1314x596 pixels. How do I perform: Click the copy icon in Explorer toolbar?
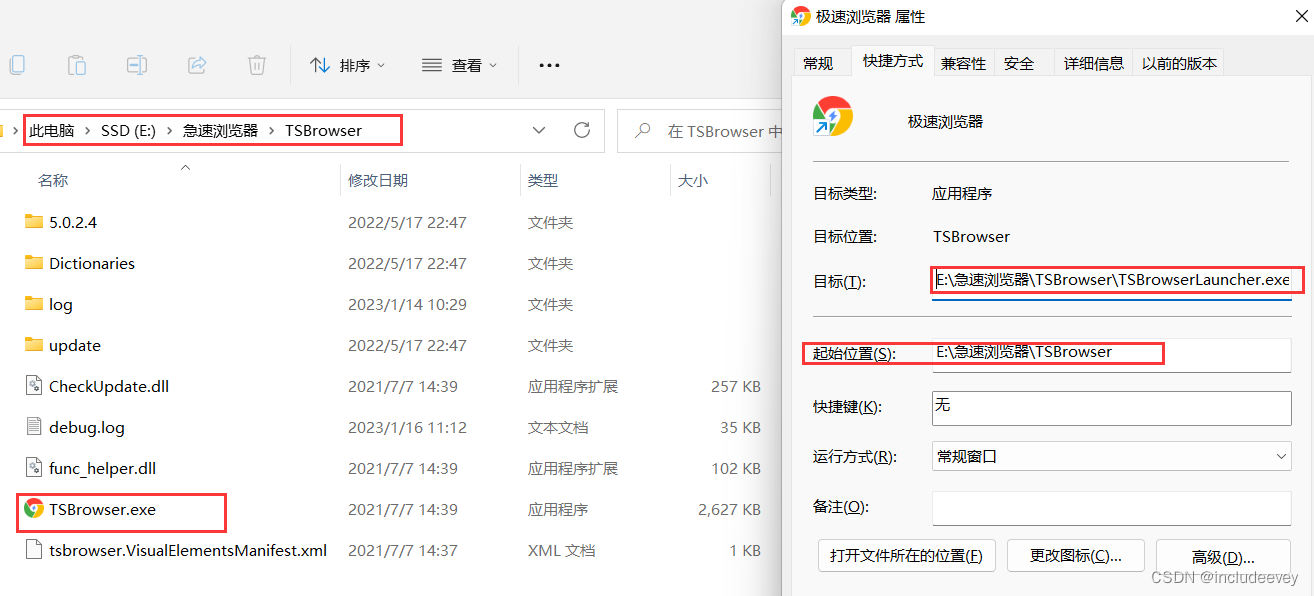click(15, 65)
